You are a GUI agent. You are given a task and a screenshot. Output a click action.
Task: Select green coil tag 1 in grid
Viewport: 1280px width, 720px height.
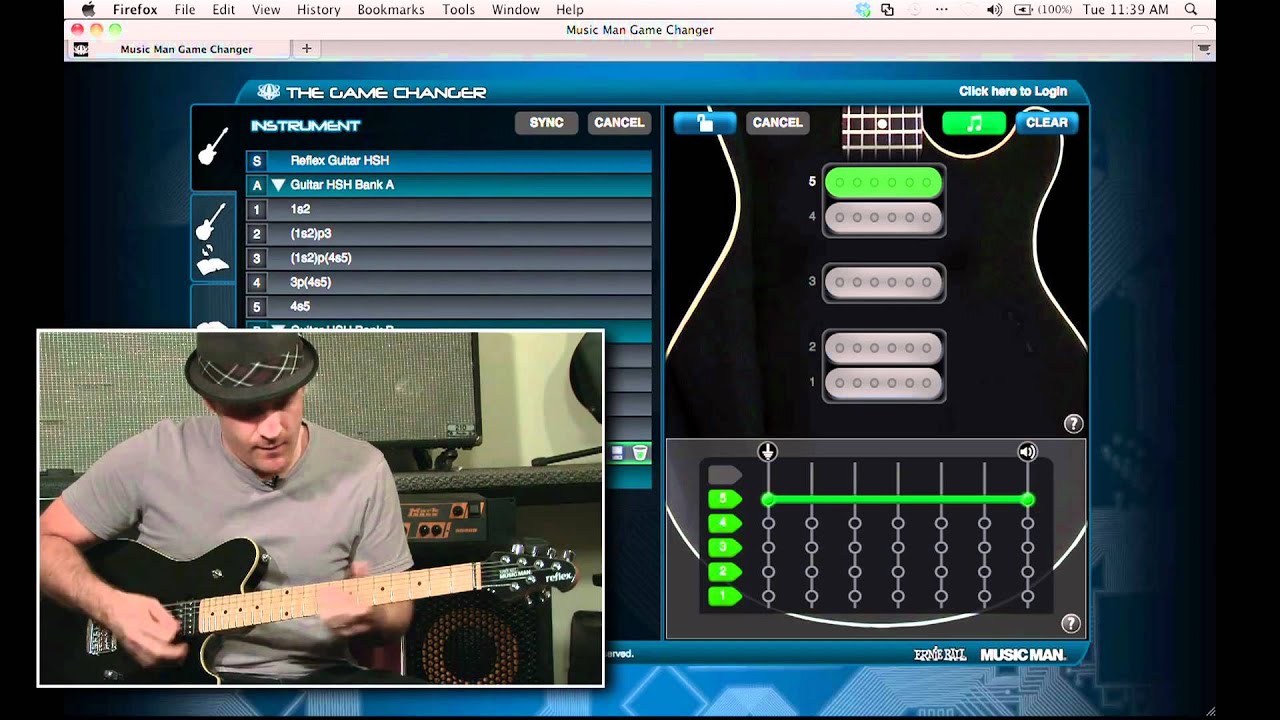point(724,596)
